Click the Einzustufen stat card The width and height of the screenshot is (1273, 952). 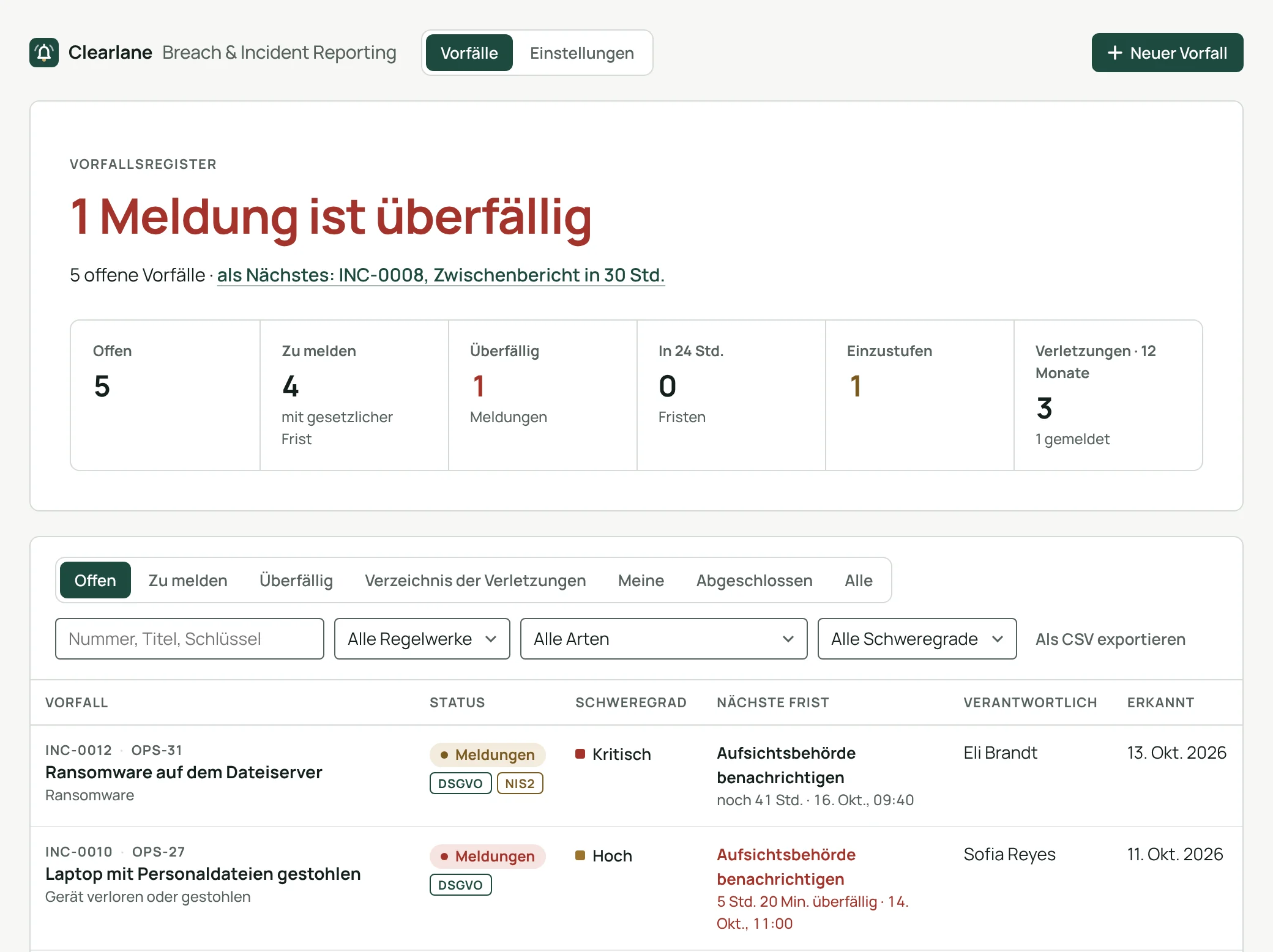[x=920, y=395]
